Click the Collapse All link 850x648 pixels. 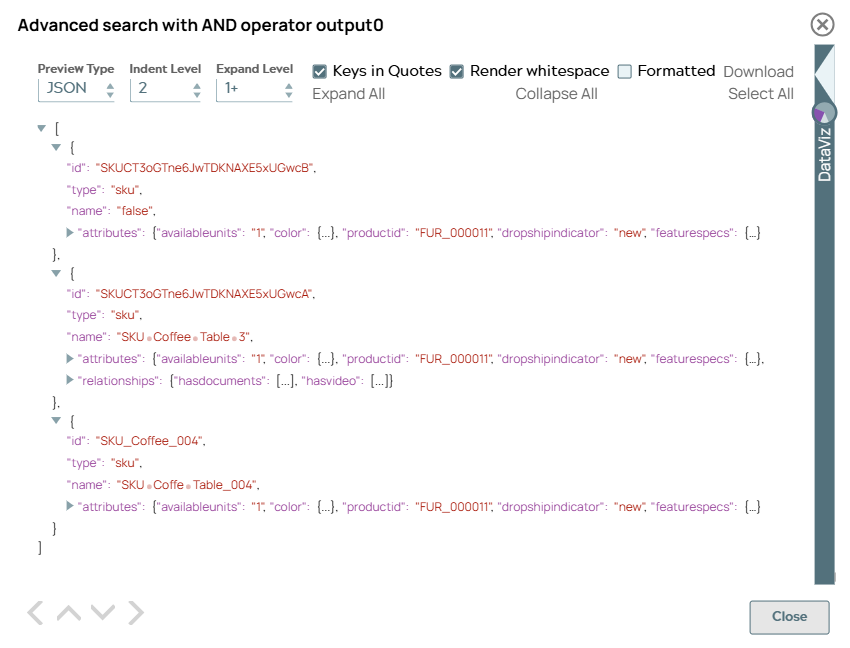click(x=556, y=93)
